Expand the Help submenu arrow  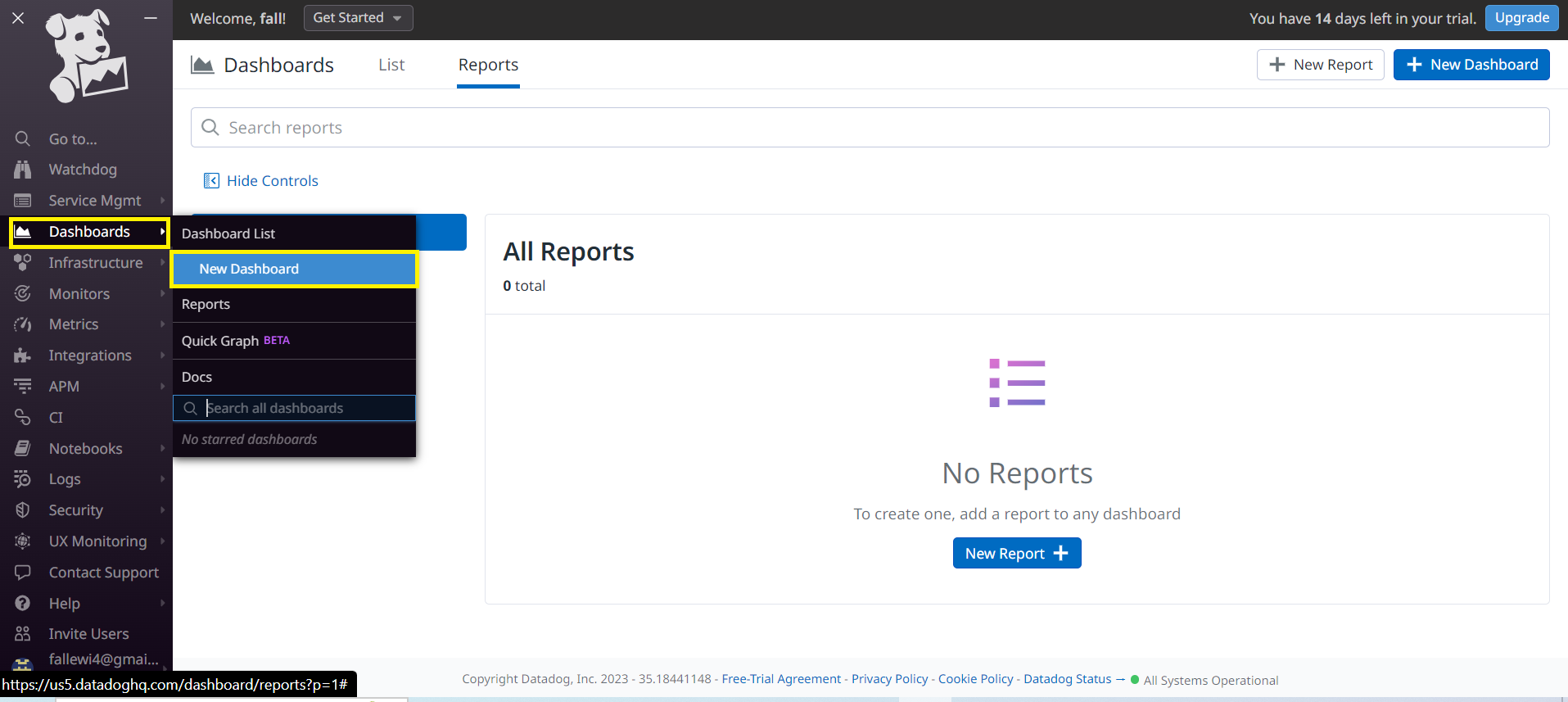click(x=163, y=603)
